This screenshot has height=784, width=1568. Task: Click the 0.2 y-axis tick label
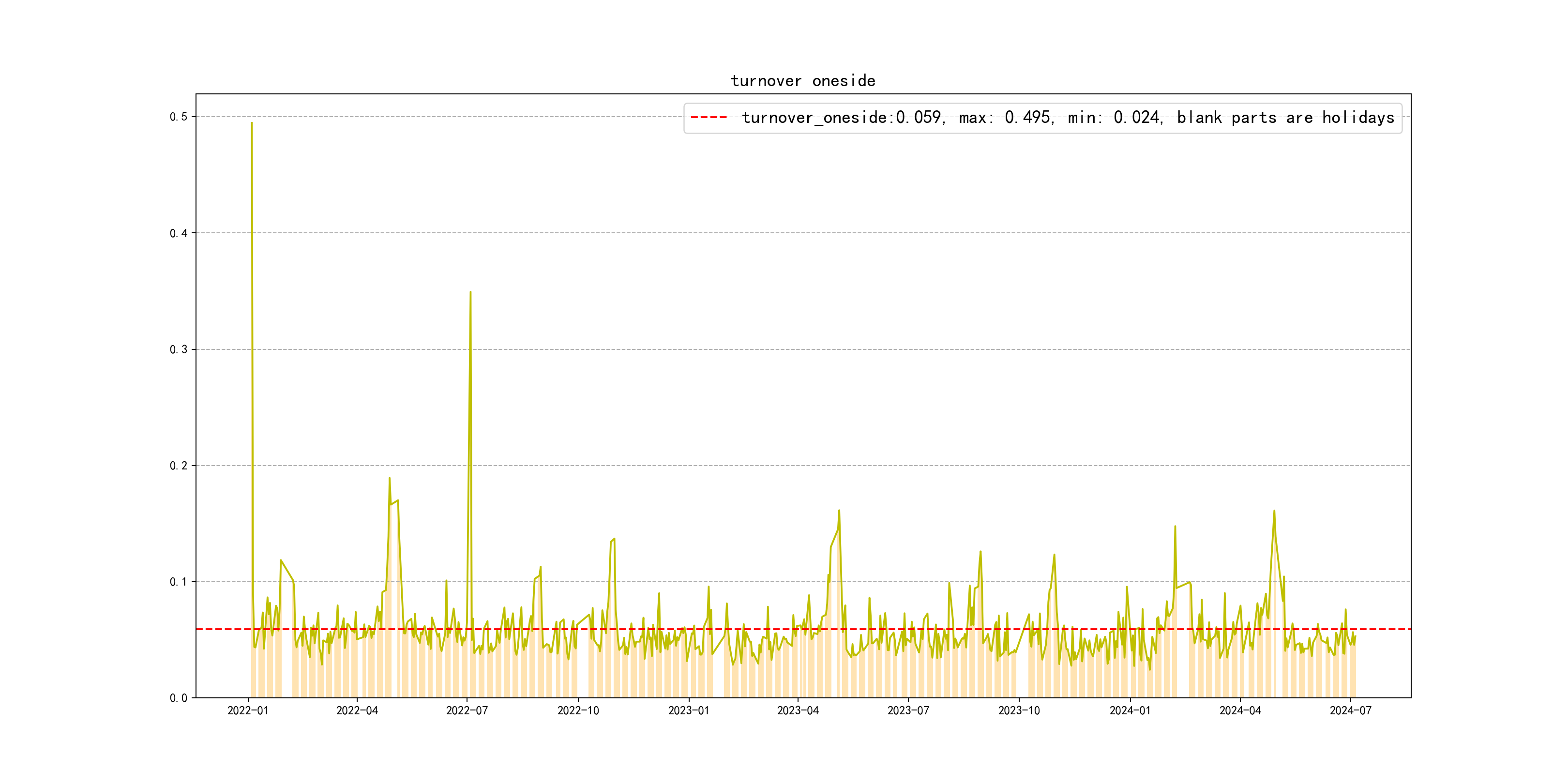pos(179,466)
